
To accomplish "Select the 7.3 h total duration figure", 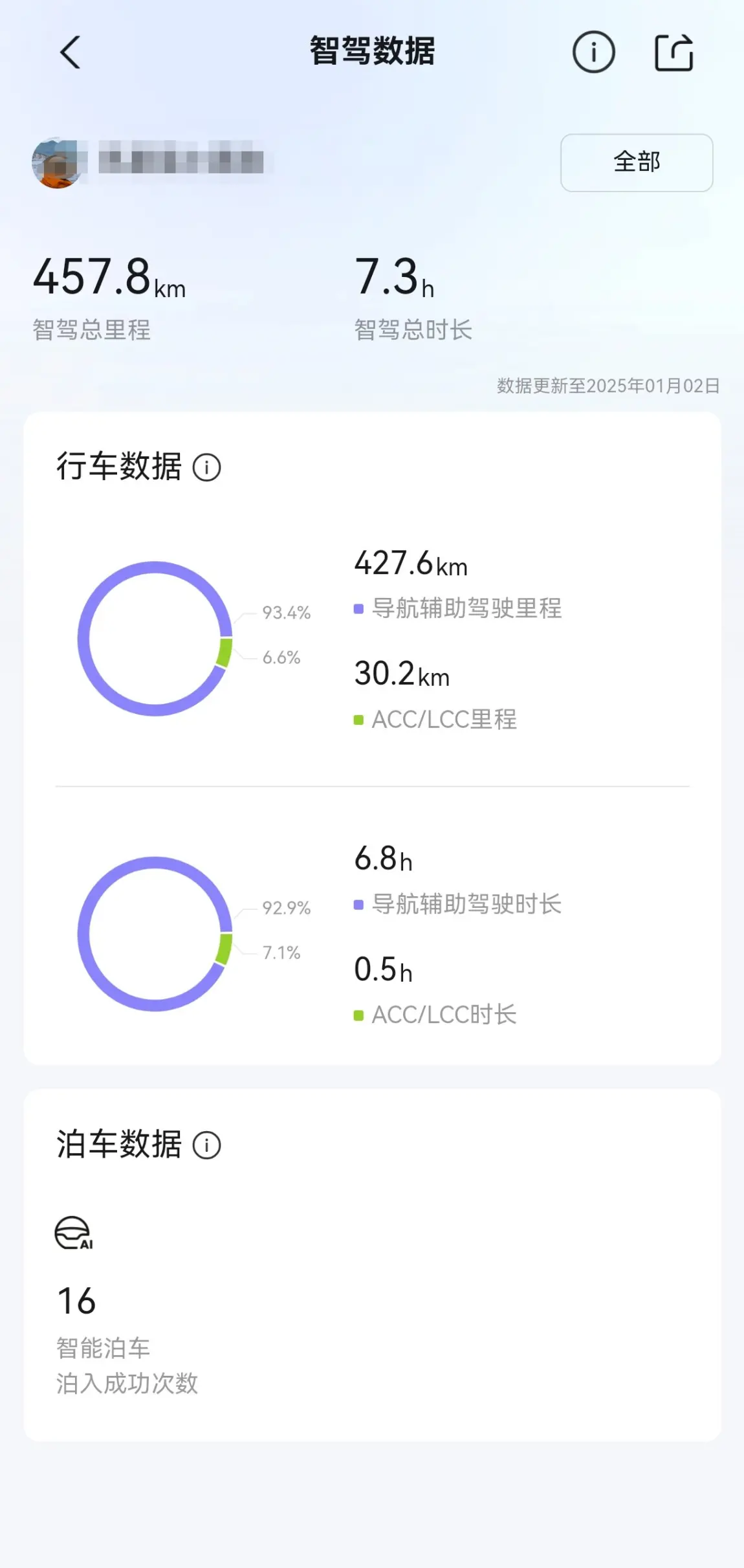I will (x=394, y=277).
